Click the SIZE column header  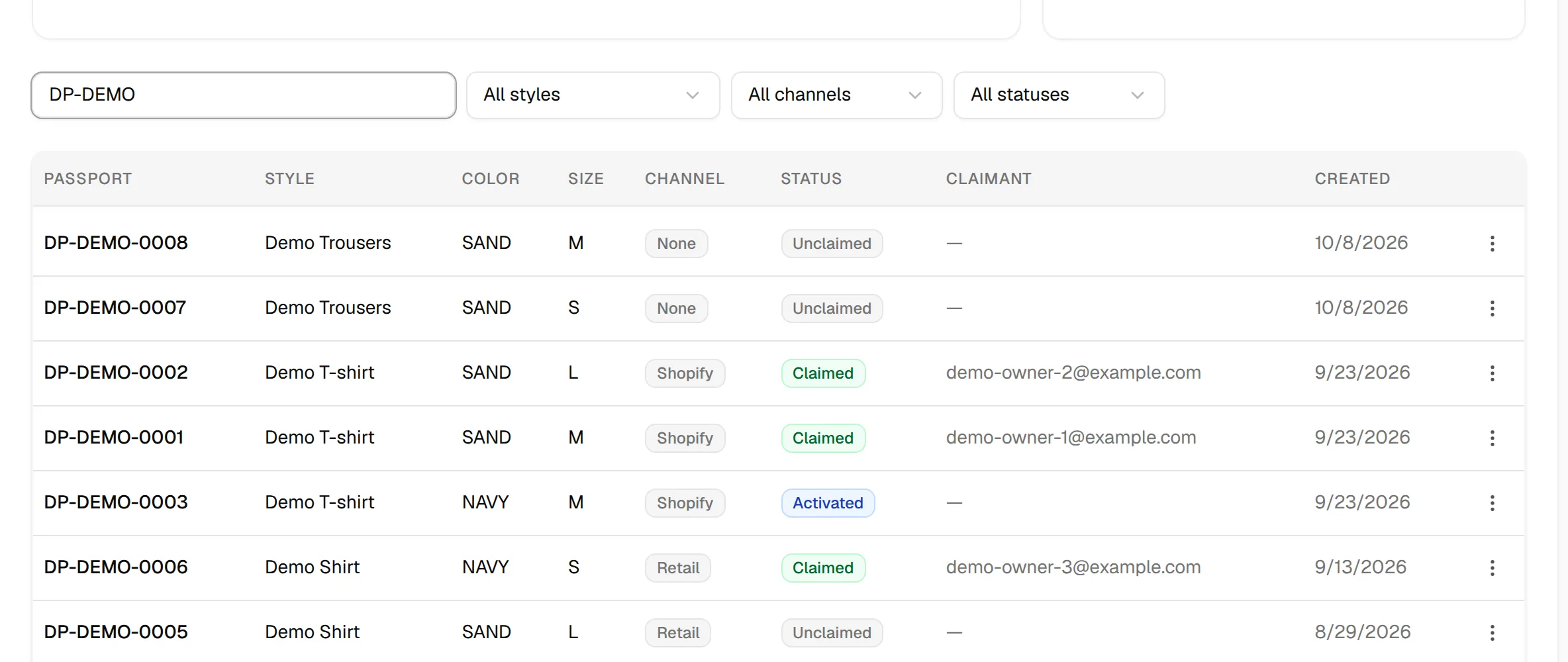tap(586, 179)
